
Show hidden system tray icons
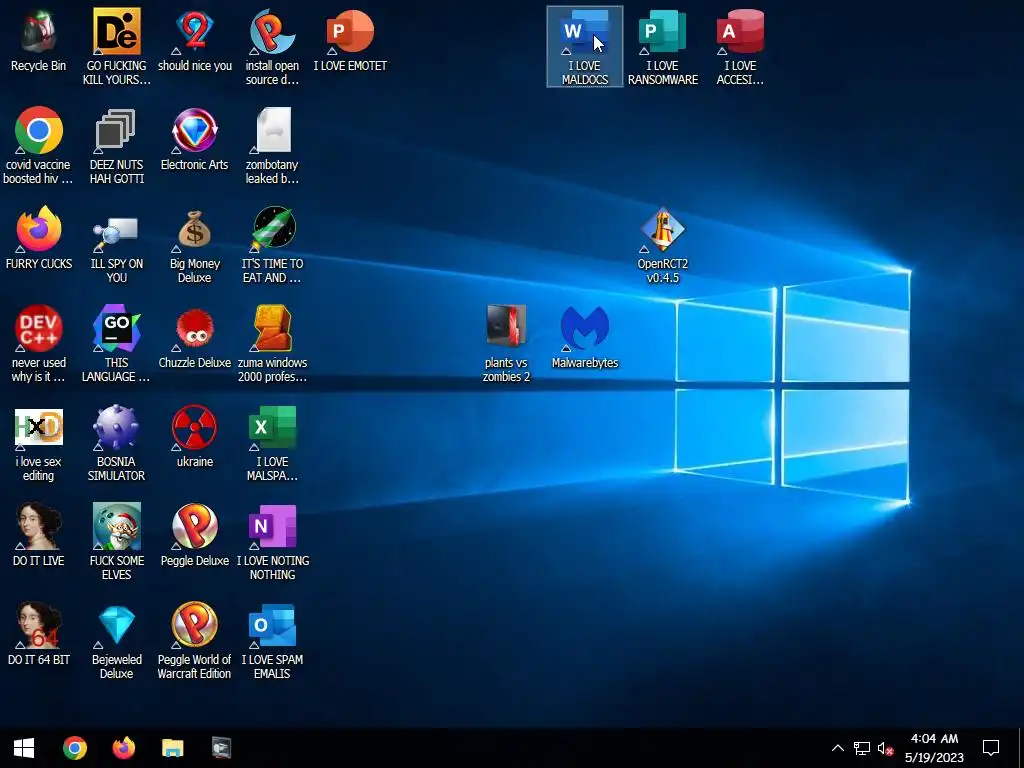pos(838,748)
